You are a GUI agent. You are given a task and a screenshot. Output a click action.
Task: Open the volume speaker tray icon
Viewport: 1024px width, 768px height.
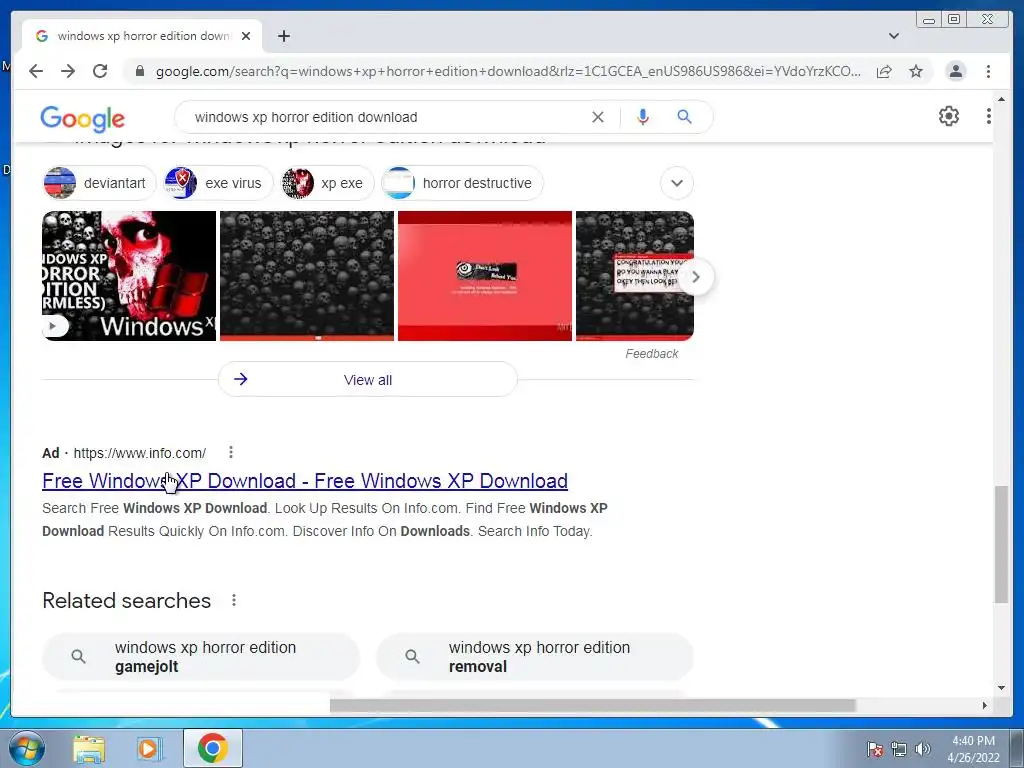(922, 749)
